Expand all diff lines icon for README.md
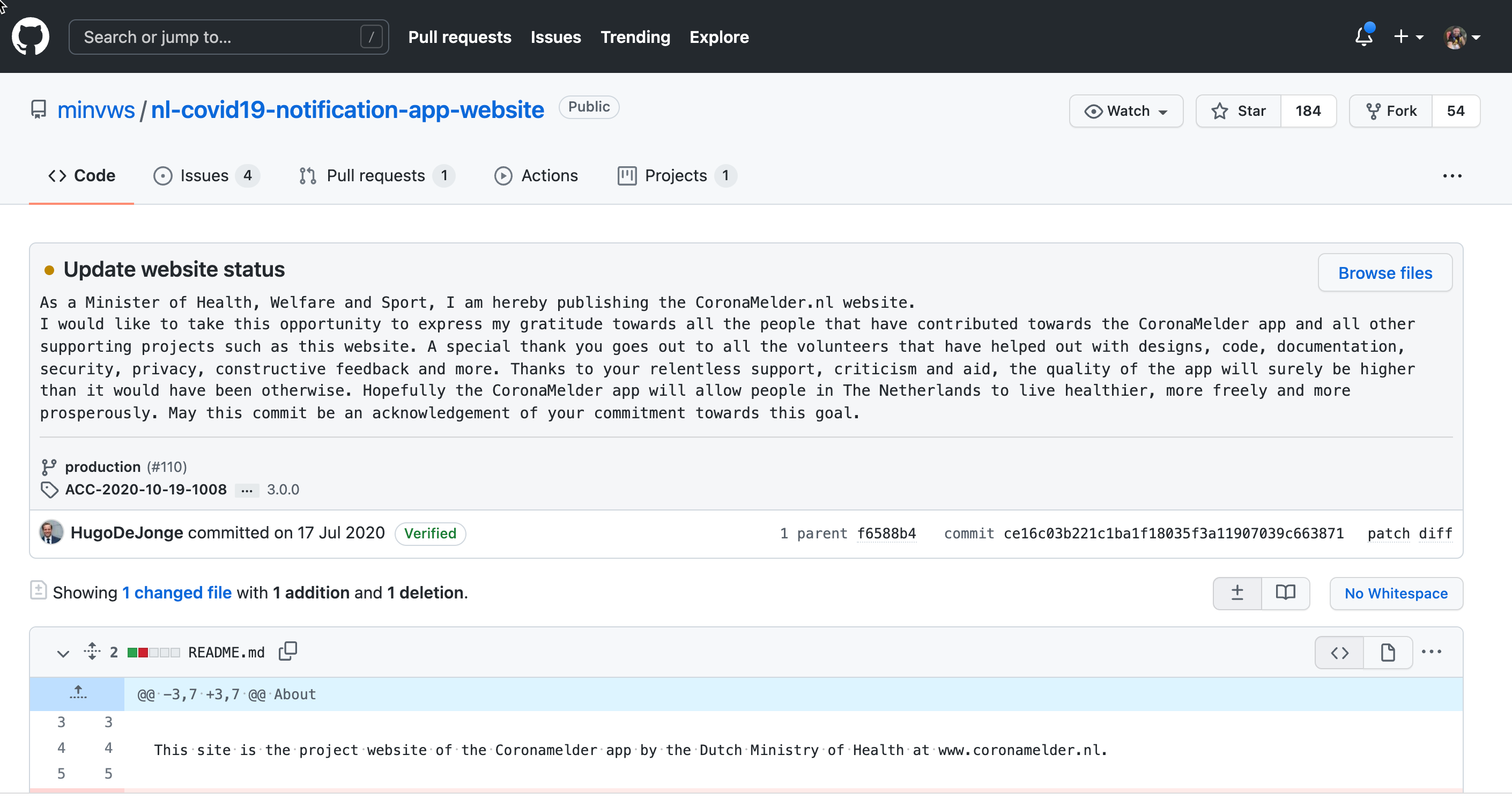1512x799 pixels. [92, 652]
